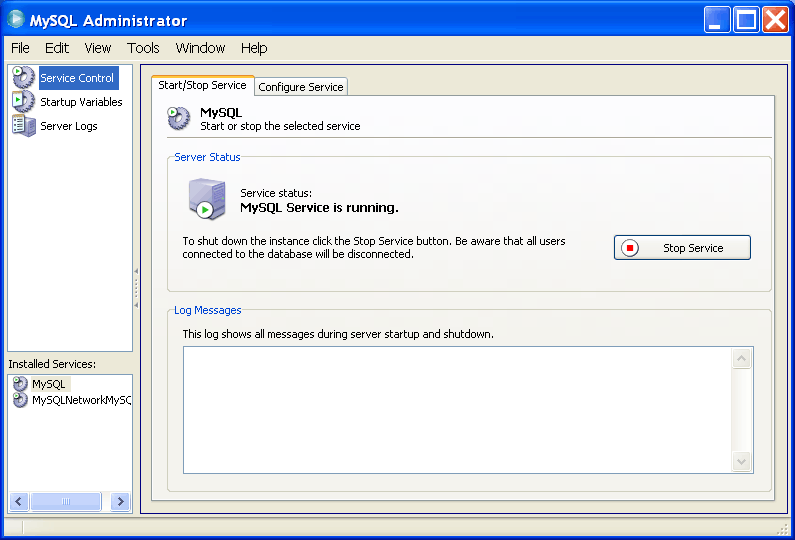Select the MySQL installed service
The width and height of the screenshot is (795, 540).
[49, 384]
